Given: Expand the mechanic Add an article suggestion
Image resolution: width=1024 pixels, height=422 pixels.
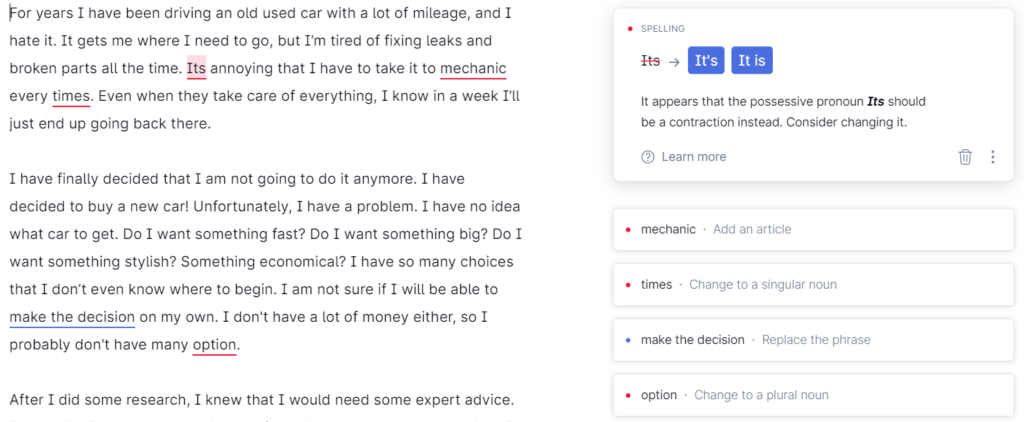Looking at the screenshot, I should click(x=813, y=229).
